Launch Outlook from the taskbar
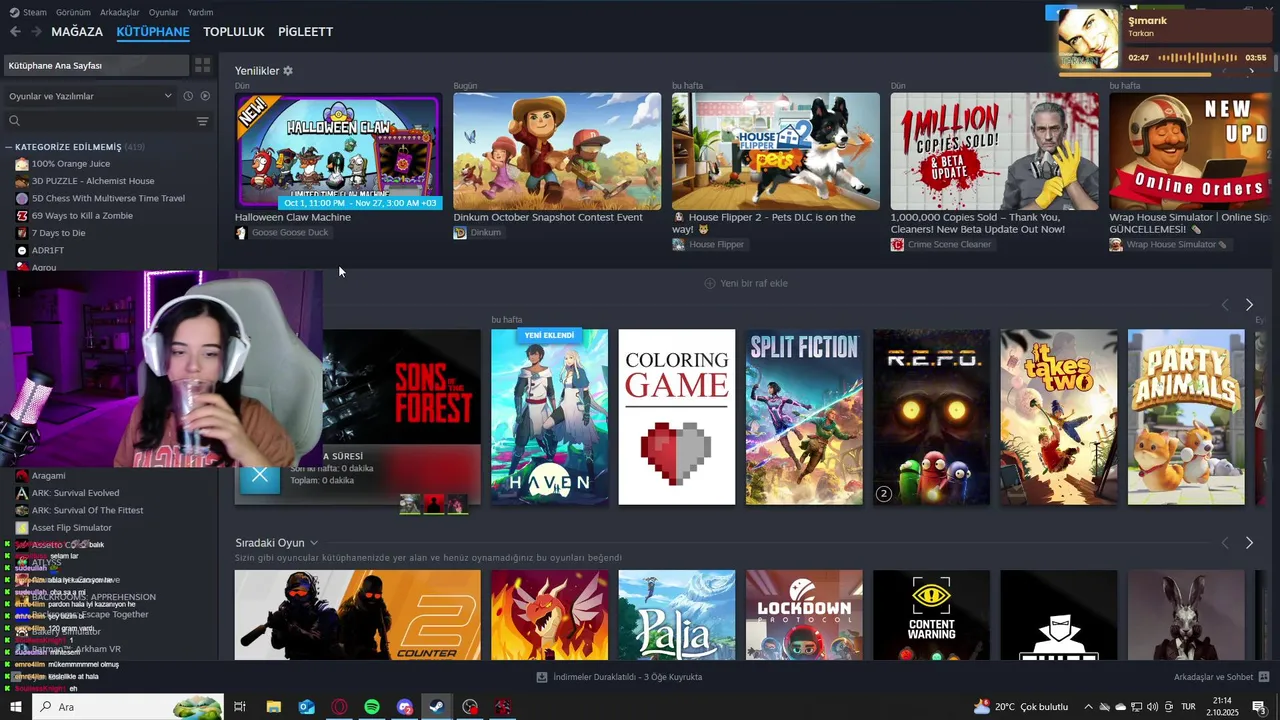Viewport: 1280px width, 720px height. coord(306,707)
